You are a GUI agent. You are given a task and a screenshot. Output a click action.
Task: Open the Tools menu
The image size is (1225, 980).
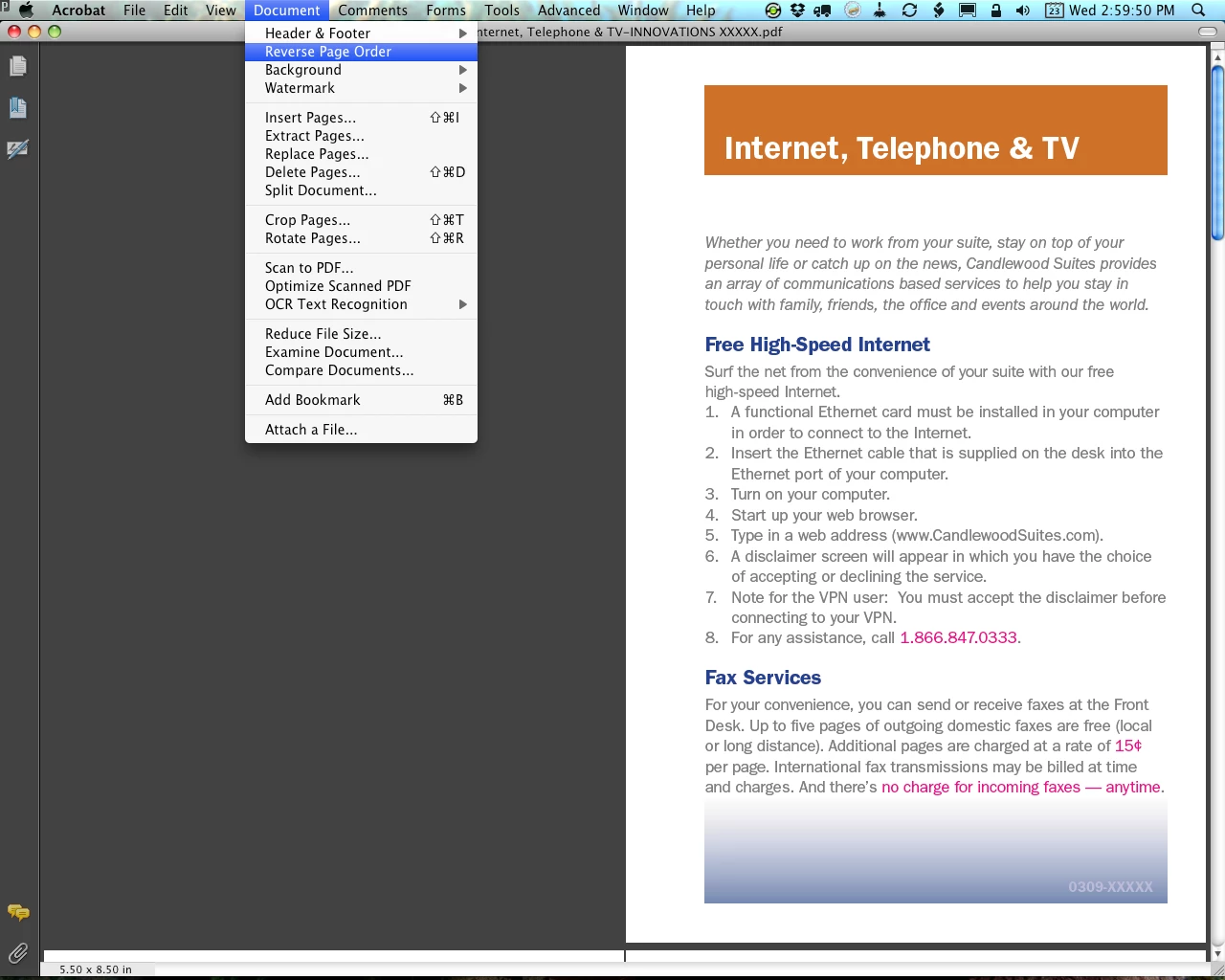pyautogui.click(x=501, y=10)
